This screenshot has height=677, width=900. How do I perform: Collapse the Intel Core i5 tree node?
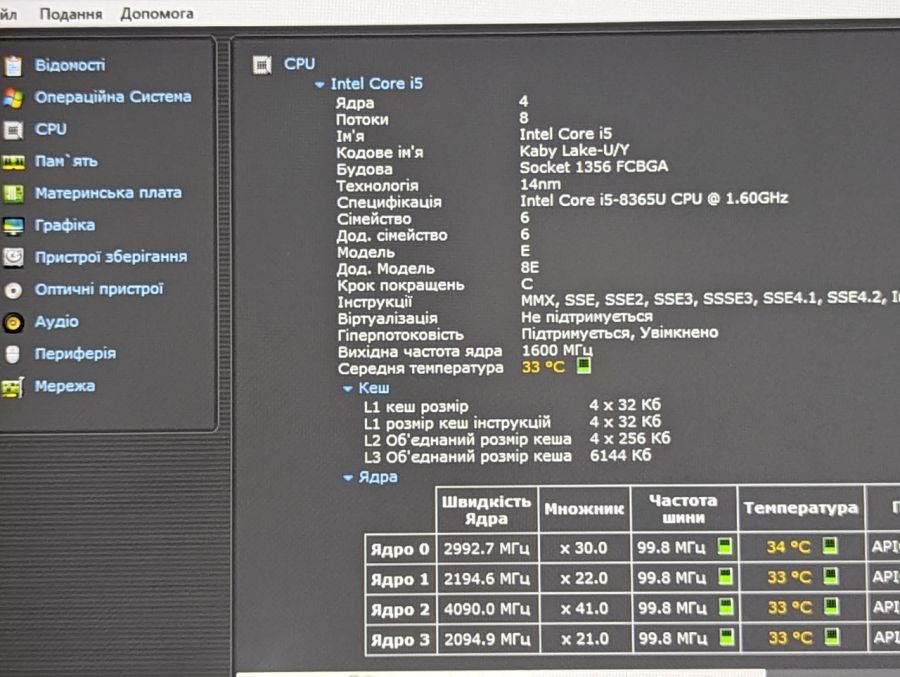coord(320,85)
